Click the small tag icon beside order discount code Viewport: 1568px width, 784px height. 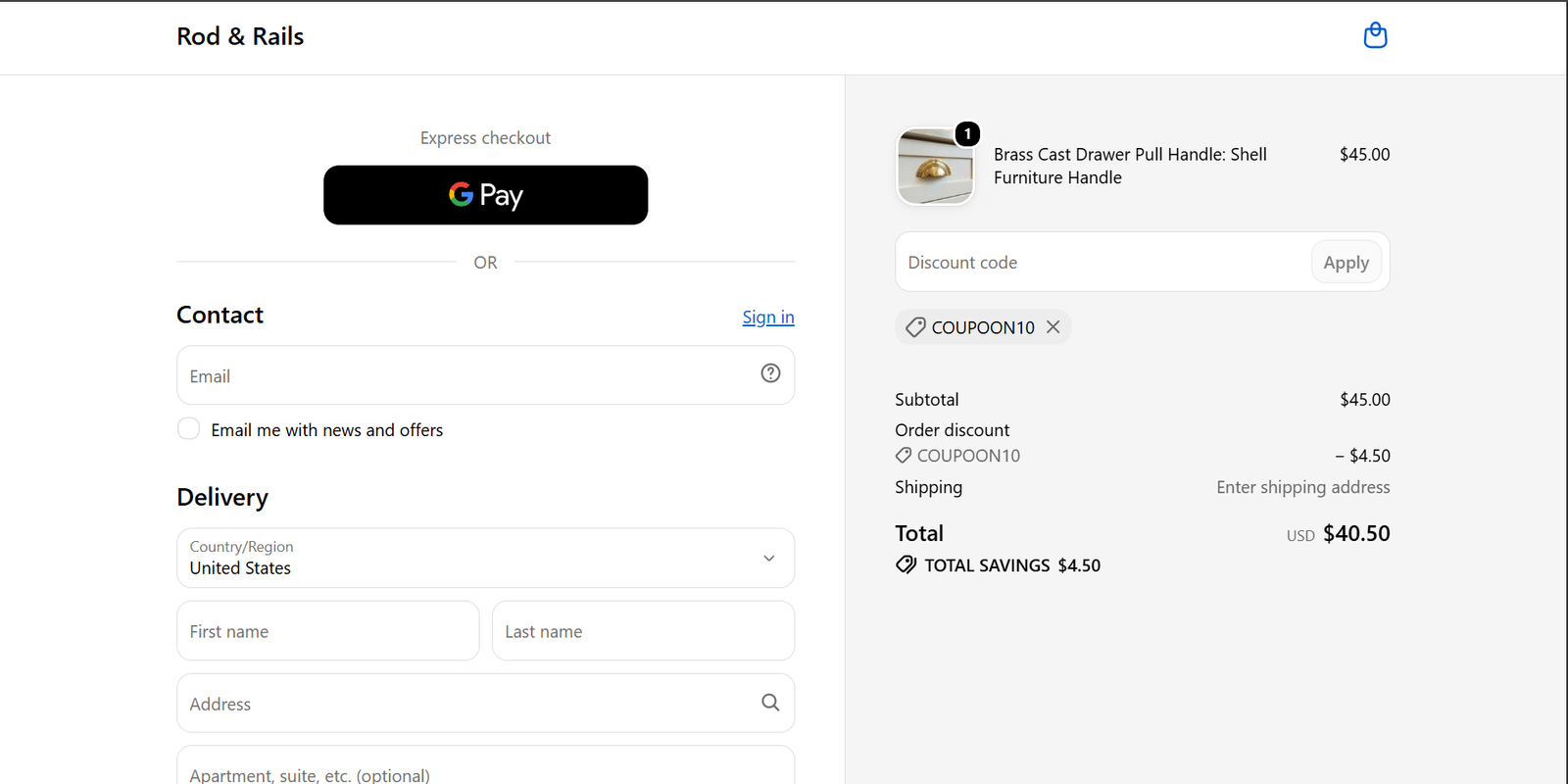click(904, 456)
